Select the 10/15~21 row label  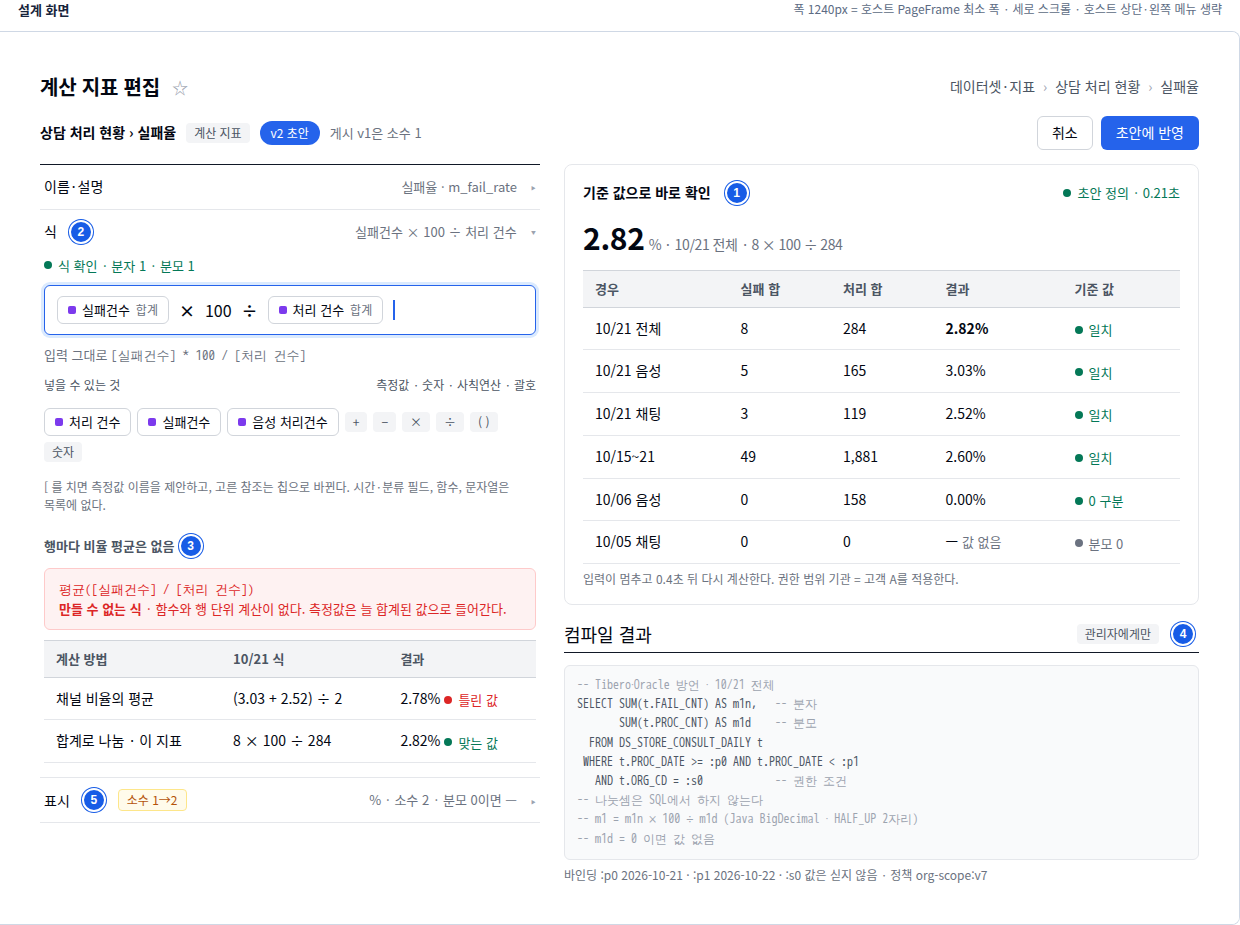click(625, 456)
